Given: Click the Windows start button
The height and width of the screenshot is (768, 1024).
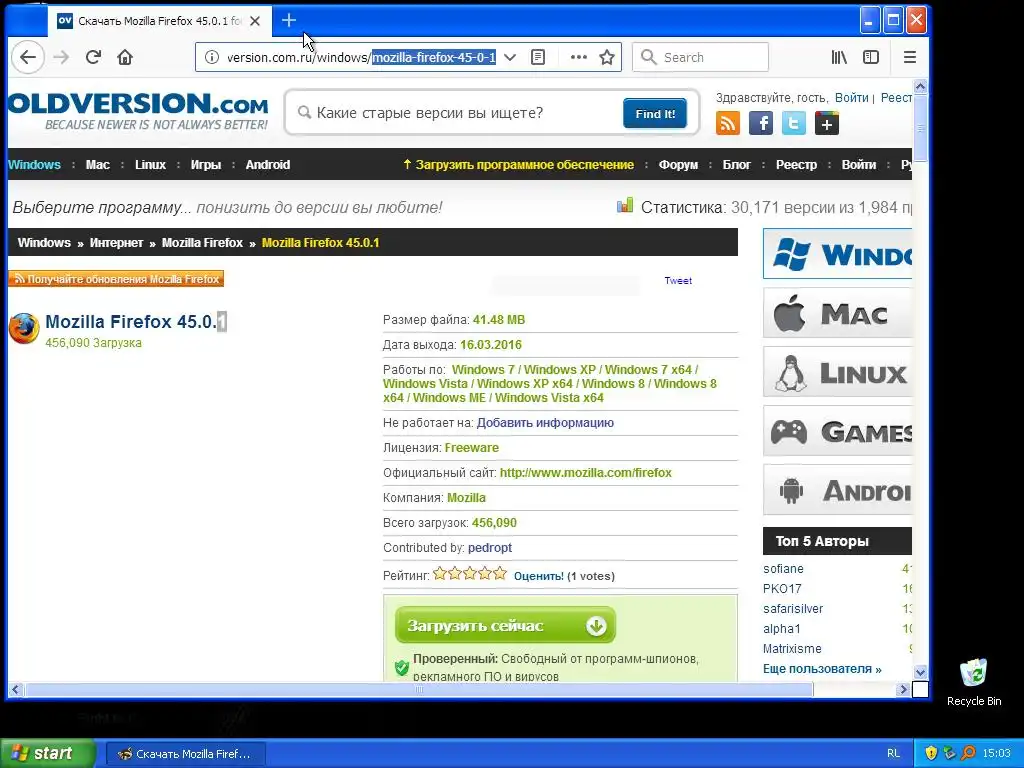Looking at the screenshot, I should tap(47, 753).
